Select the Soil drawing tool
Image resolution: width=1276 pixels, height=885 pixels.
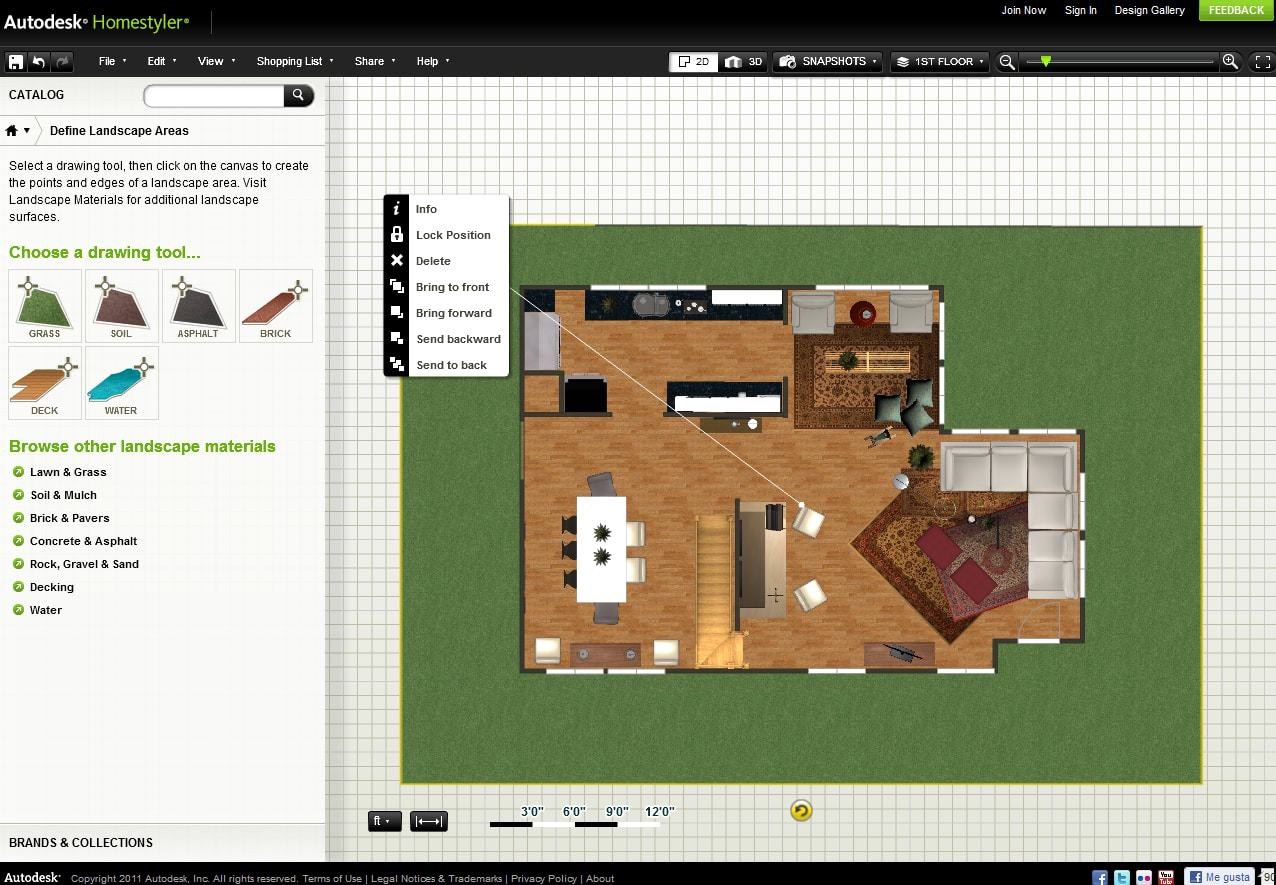[x=121, y=306]
